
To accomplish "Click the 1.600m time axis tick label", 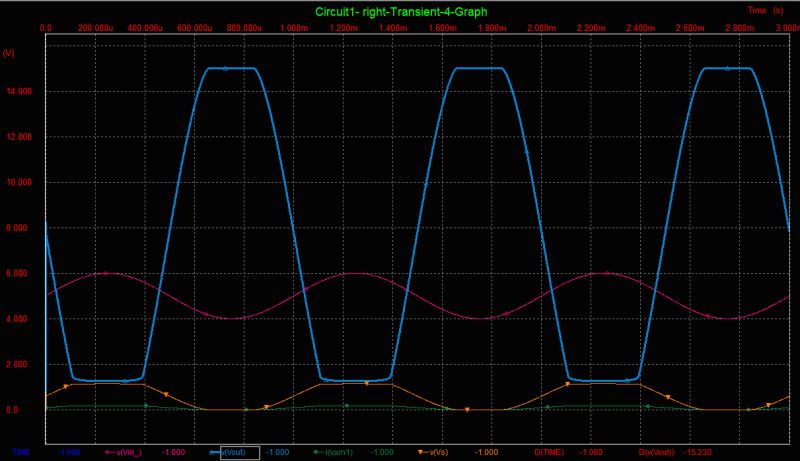I will (442, 28).
